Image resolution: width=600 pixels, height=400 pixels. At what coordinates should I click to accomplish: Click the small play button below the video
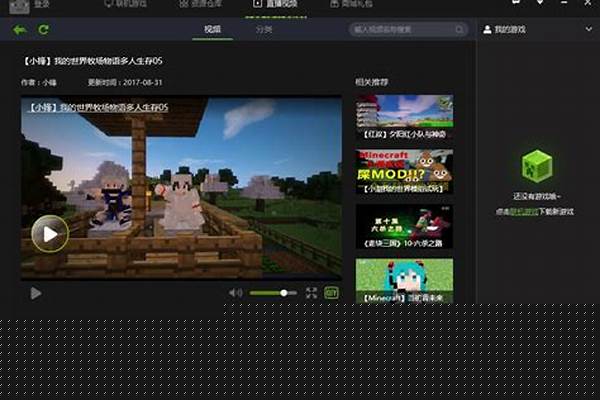click(36, 294)
